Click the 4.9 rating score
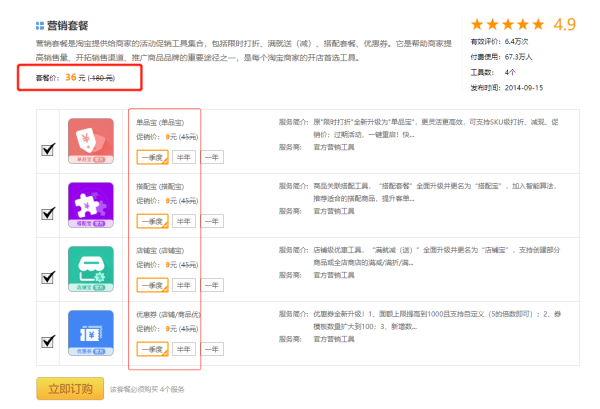Screen dimensions: 600x409 564,24
